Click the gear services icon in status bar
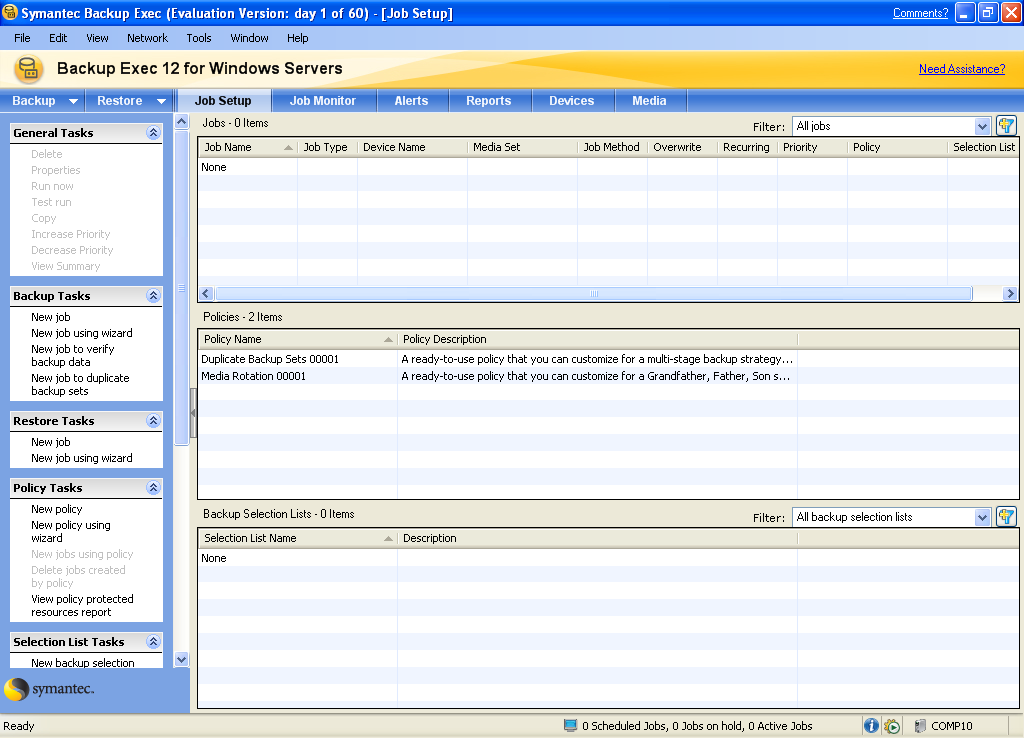The height and width of the screenshot is (738, 1024). (x=891, y=726)
